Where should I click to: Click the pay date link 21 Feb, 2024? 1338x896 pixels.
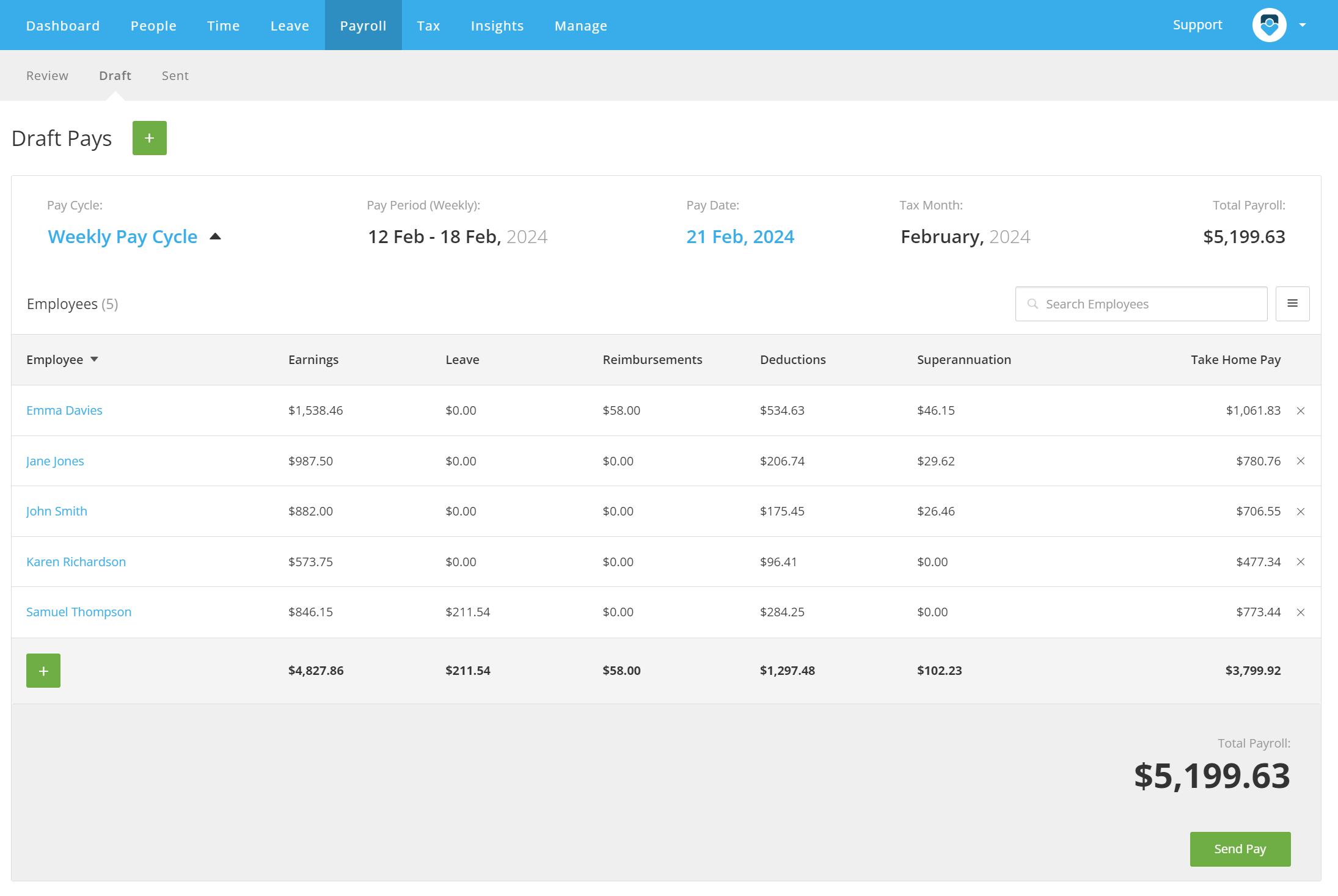(x=740, y=236)
